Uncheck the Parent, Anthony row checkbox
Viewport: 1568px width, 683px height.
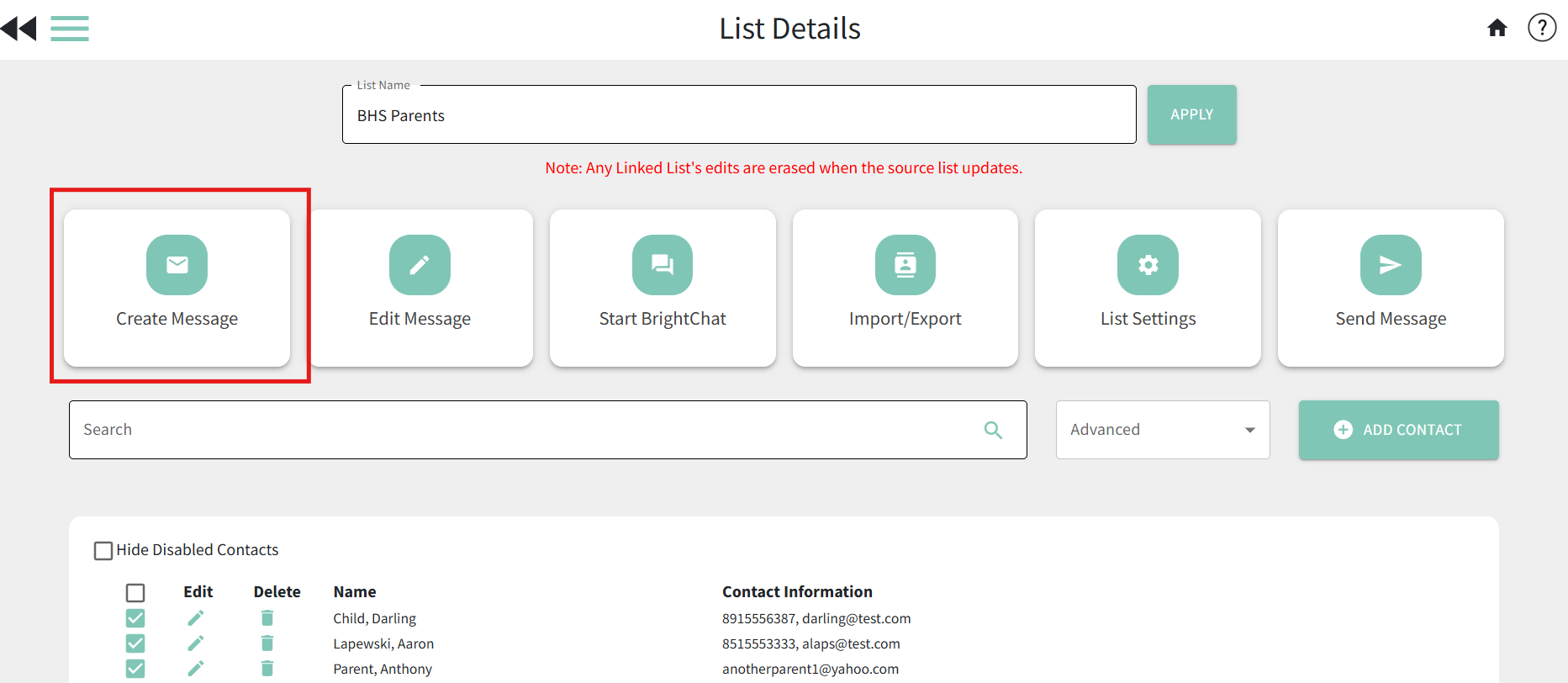pos(135,669)
